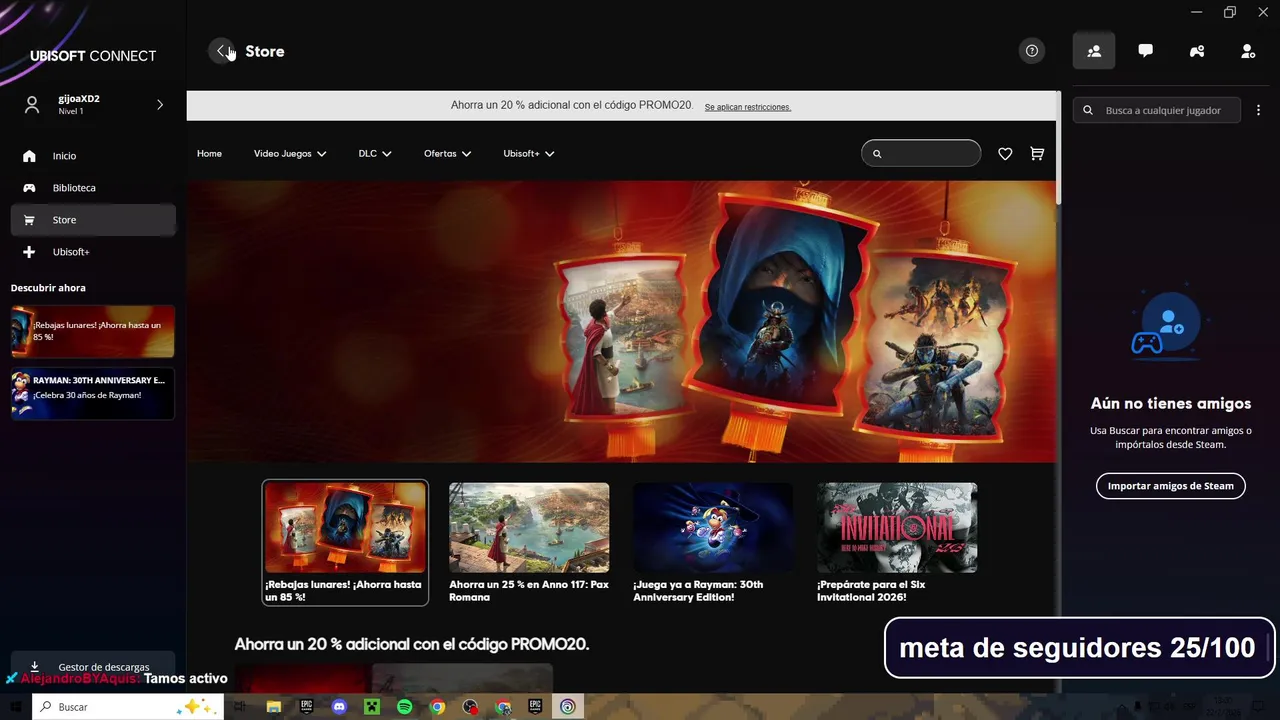Viewport: 1280px width, 720px height.
Task: Open Gestor de descargas
Action: click(92, 667)
